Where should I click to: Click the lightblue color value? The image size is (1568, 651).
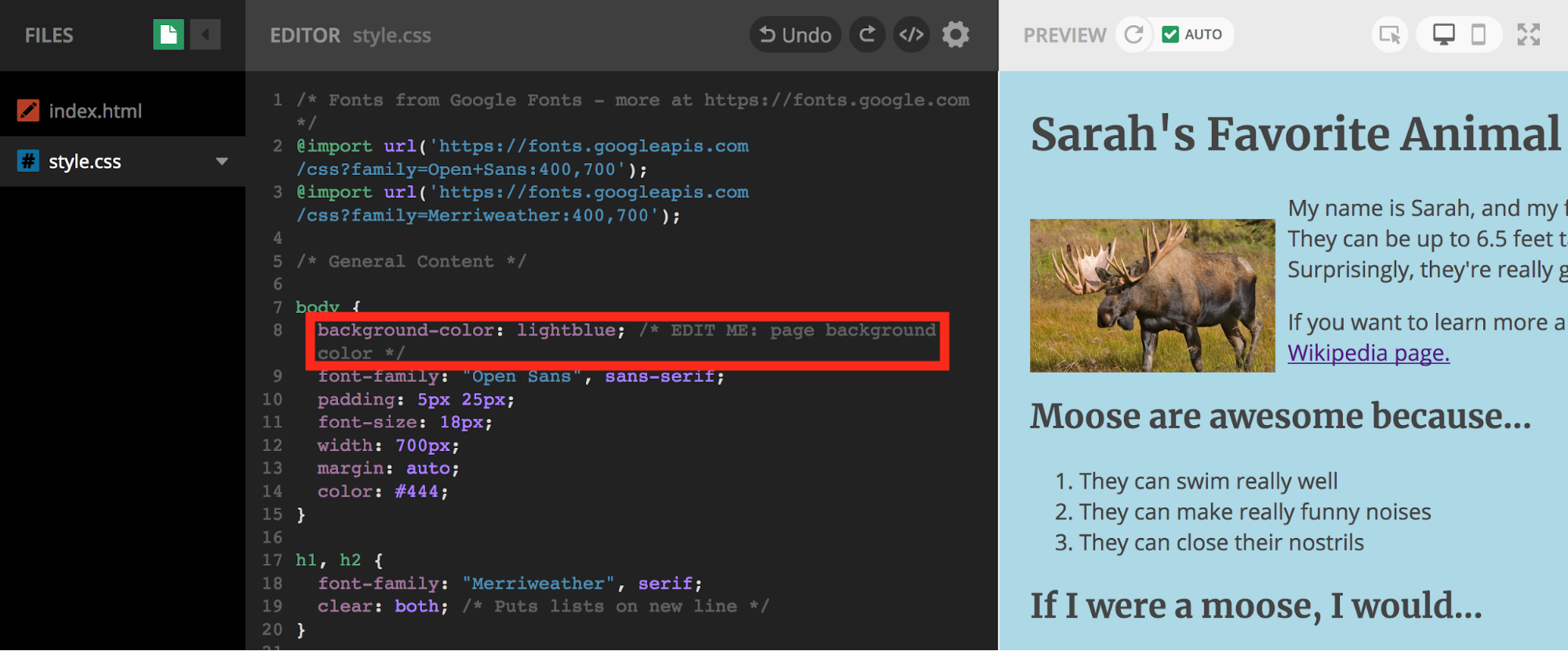pyautogui.click(x=566, y=330)
